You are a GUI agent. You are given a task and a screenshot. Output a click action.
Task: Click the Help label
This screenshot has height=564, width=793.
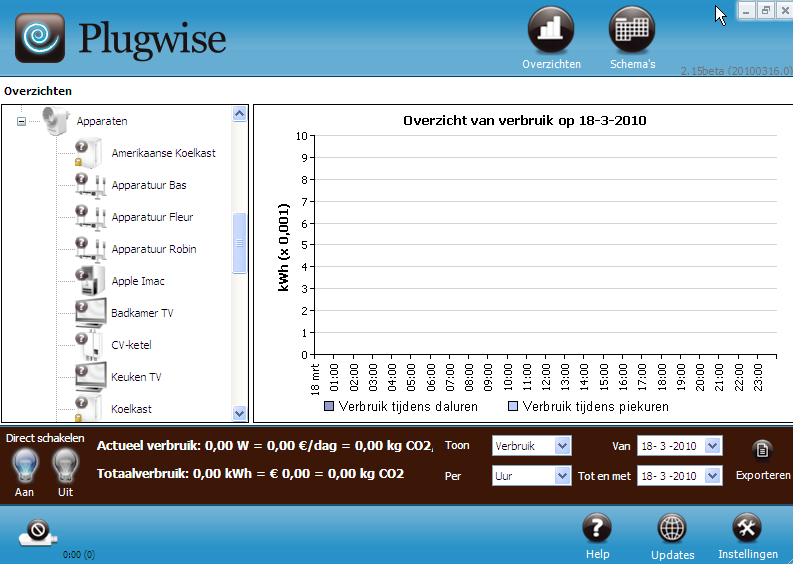tap(597, 554)
